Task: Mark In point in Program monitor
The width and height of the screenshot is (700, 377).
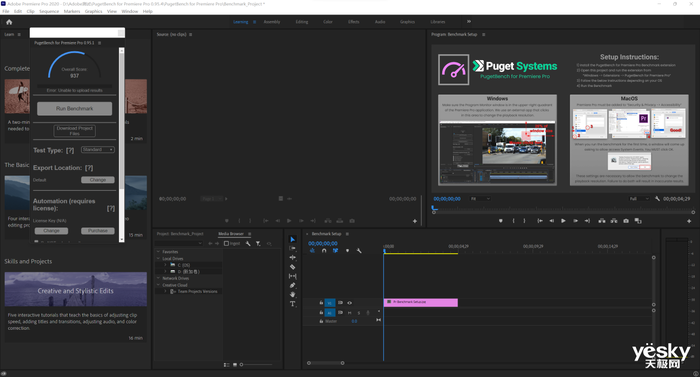Action: (x=513, y=221)
